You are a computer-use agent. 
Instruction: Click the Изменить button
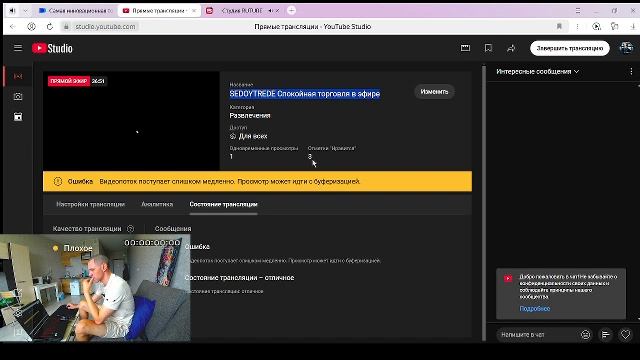[x=434, y=92]
